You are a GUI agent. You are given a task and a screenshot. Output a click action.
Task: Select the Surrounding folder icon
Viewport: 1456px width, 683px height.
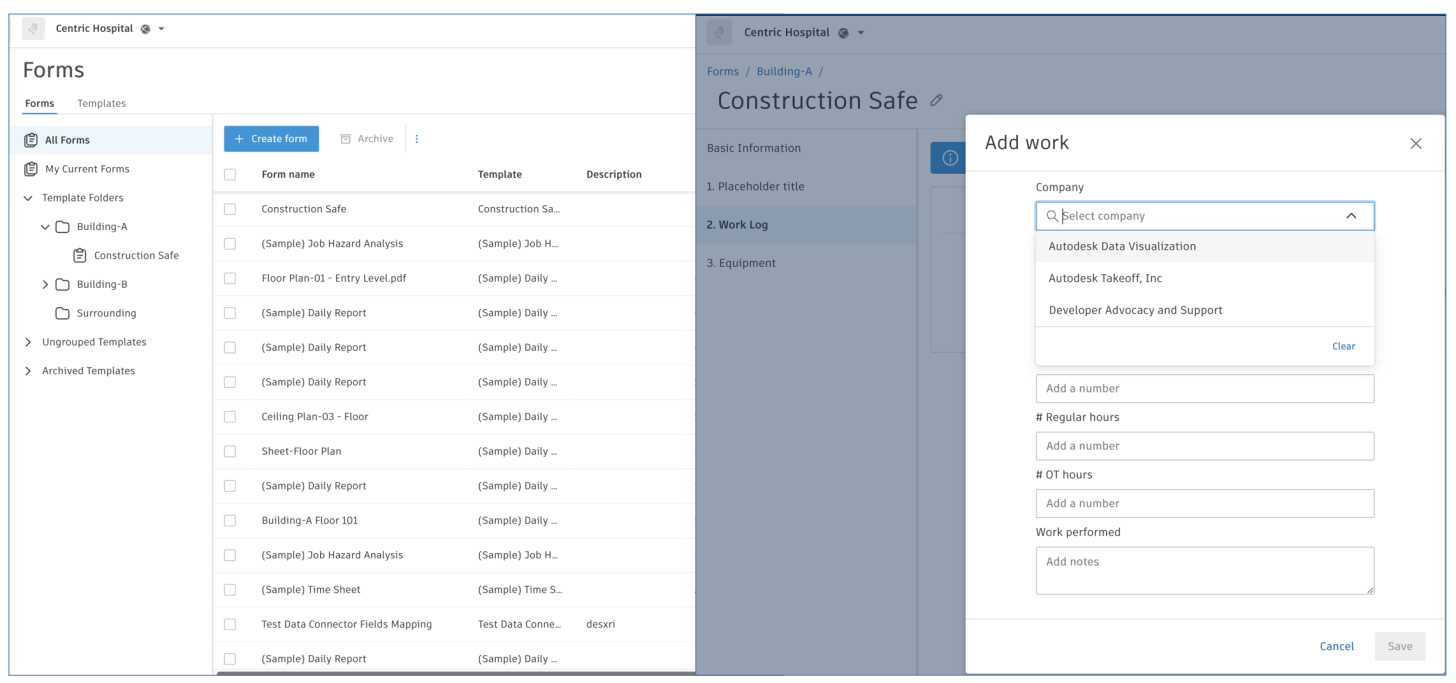point(61,313)
